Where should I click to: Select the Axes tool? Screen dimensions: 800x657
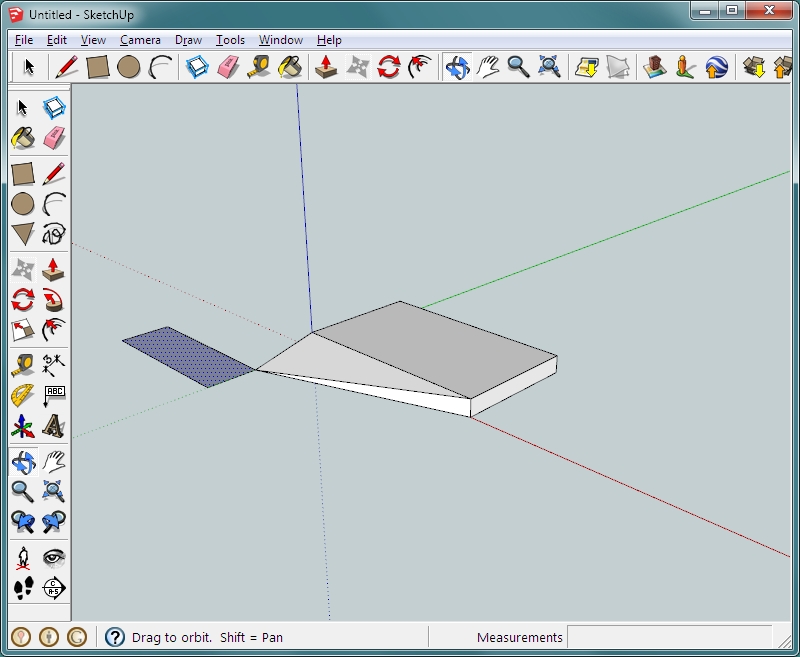coord(22,426)
